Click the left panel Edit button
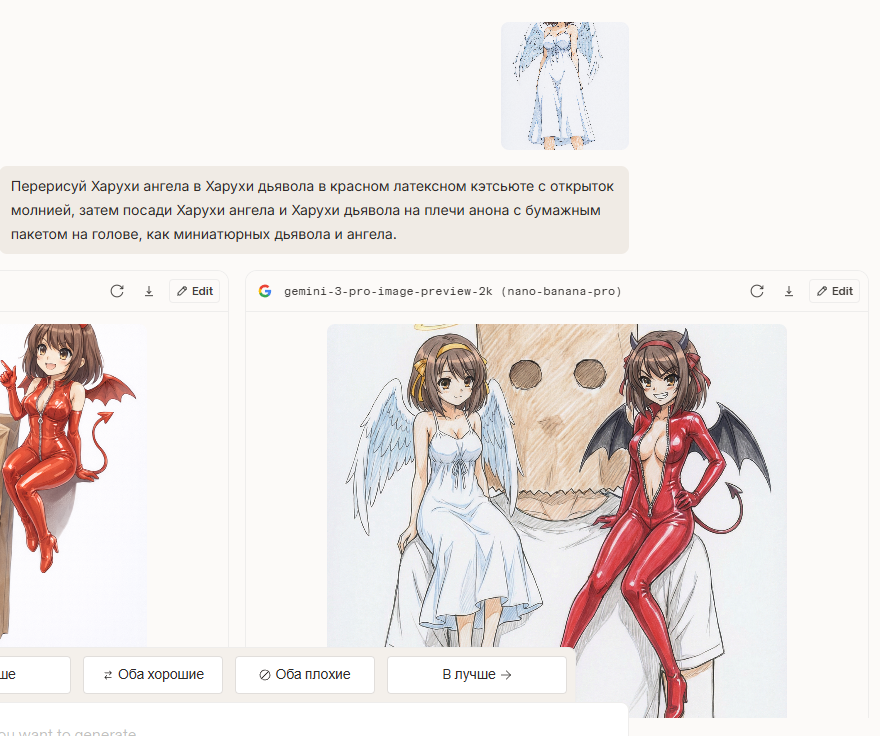Screen dimensions: 880x736 (195, 291)
